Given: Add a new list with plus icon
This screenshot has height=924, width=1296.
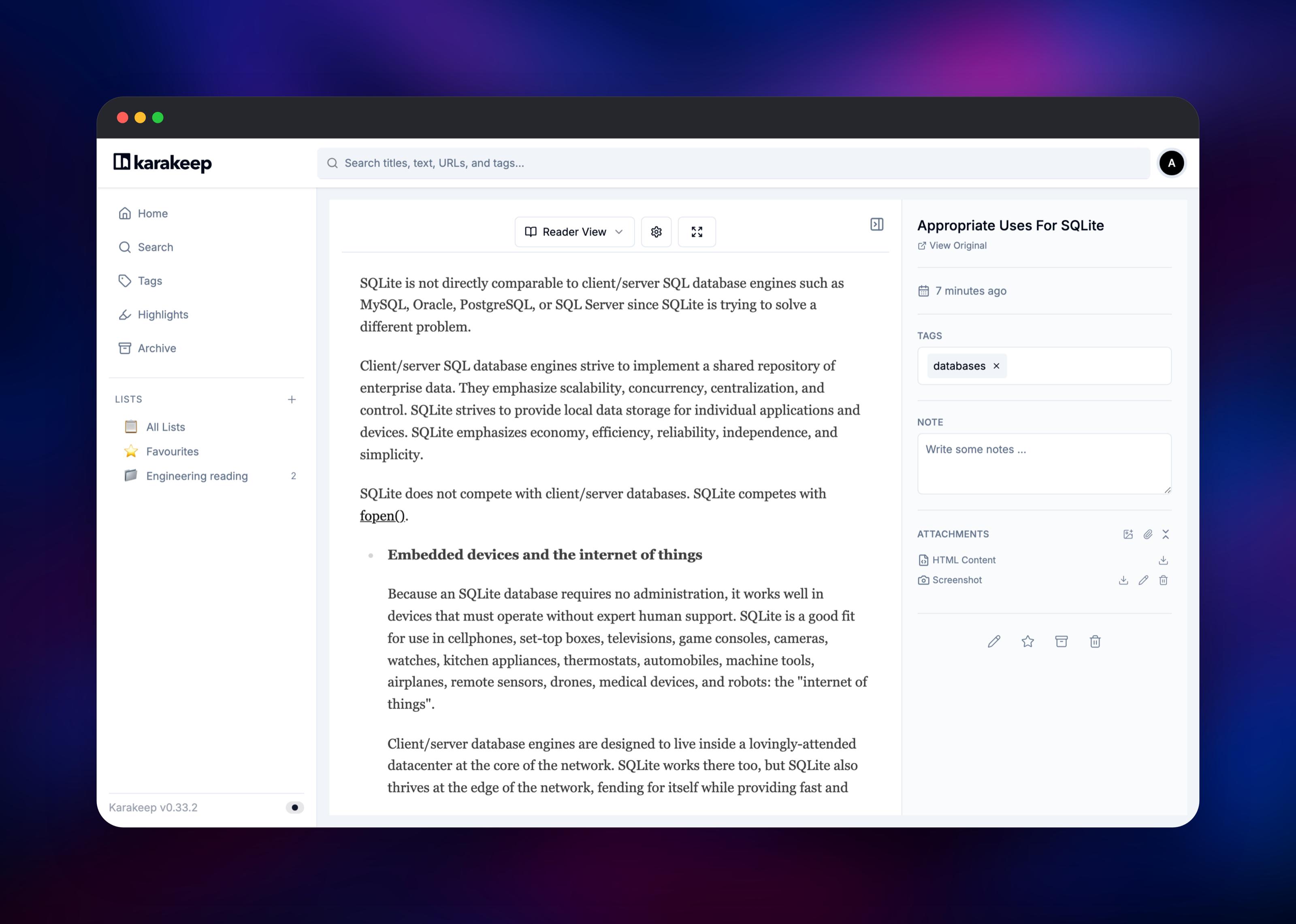Looking at the screenshot, I should pos(292,399).
